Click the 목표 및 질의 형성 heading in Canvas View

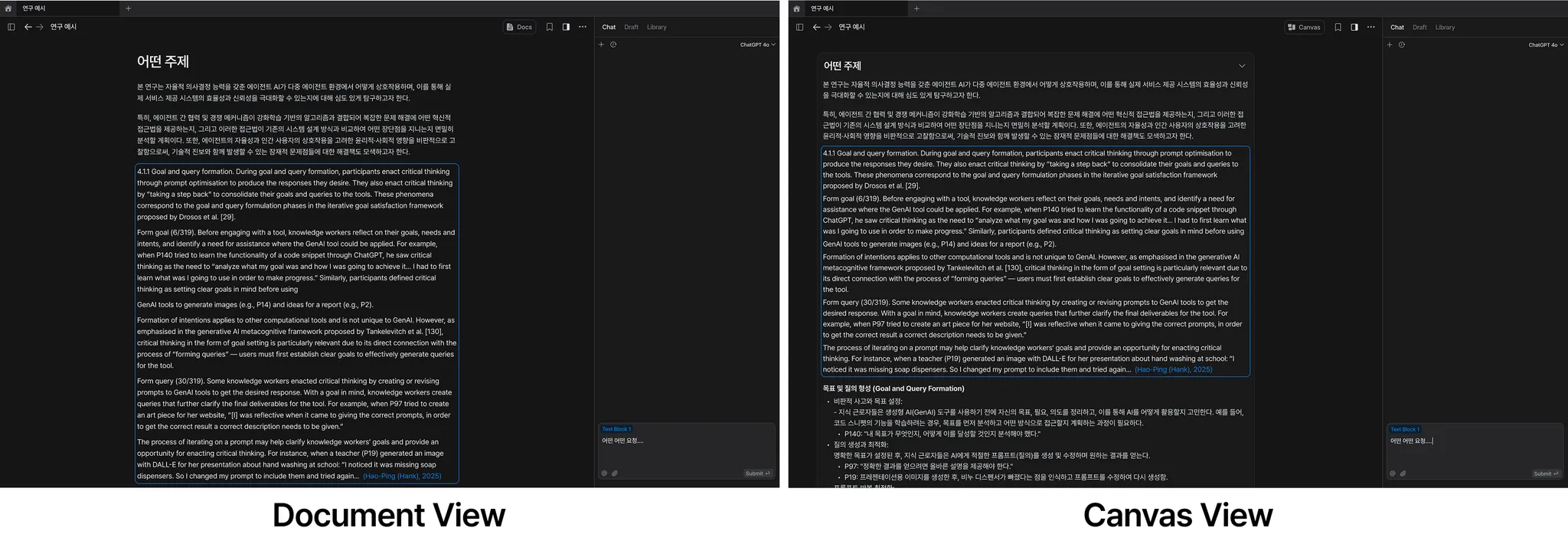[x=893, y=388]
